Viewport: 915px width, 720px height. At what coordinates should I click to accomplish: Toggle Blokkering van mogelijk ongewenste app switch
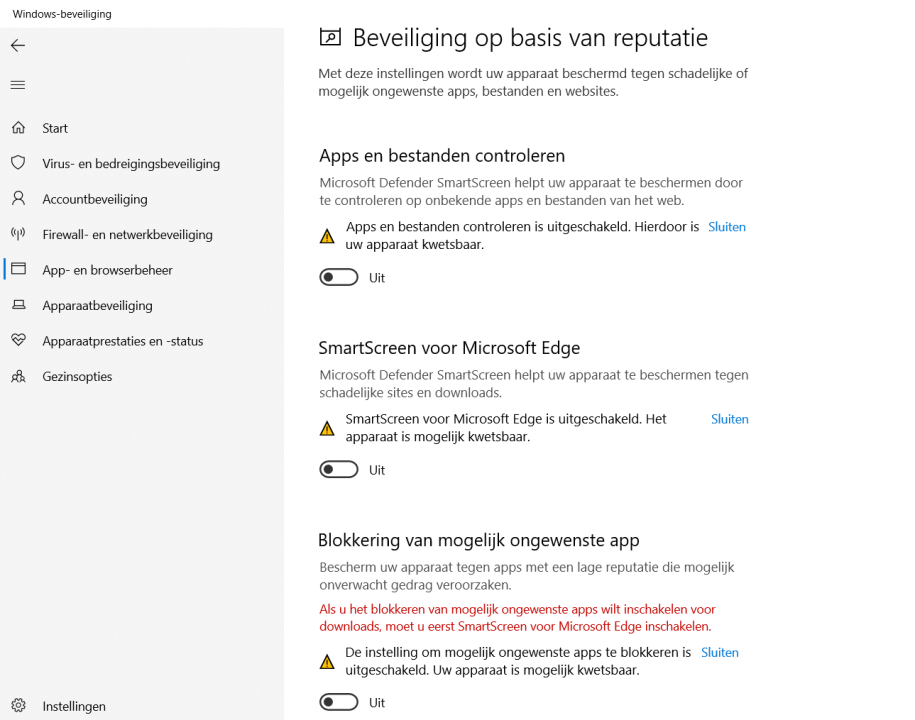click(x=339, y=703)
